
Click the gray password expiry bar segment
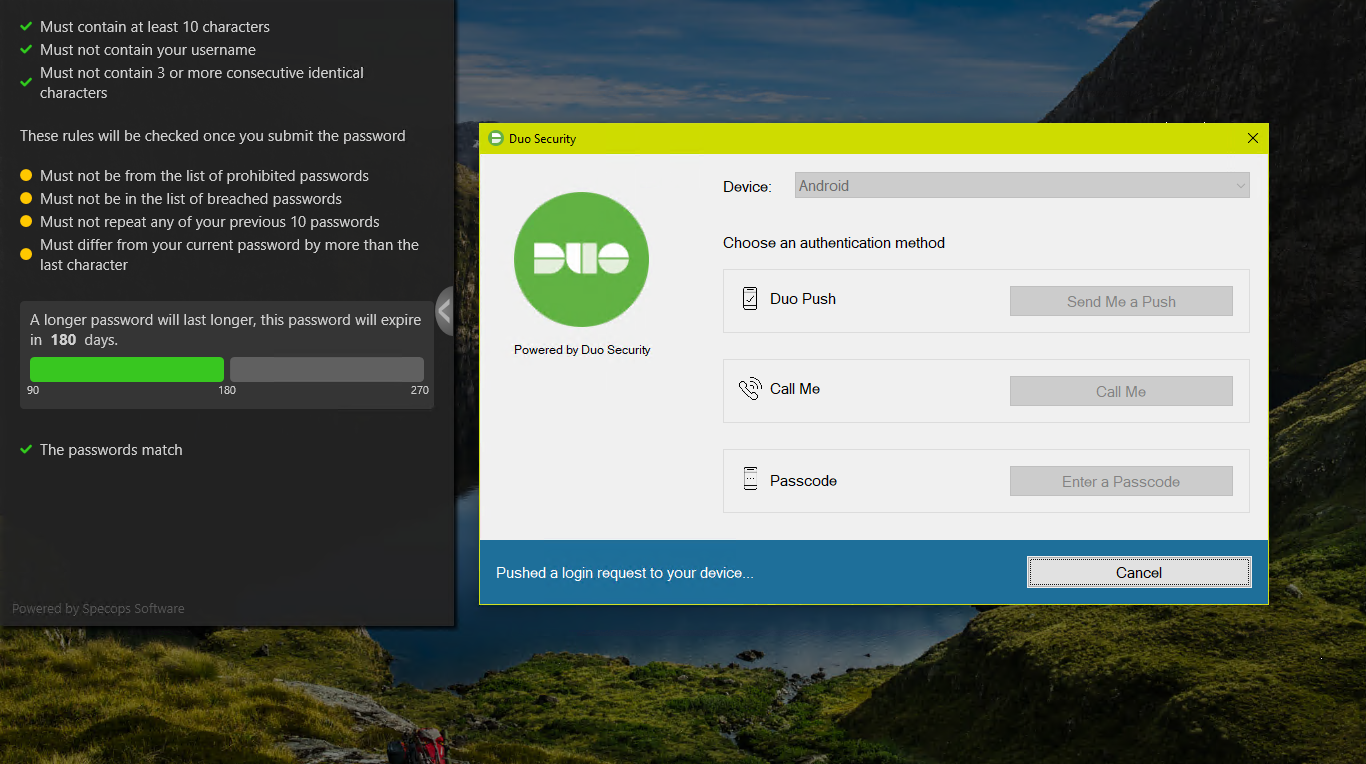tap(327, 369)
